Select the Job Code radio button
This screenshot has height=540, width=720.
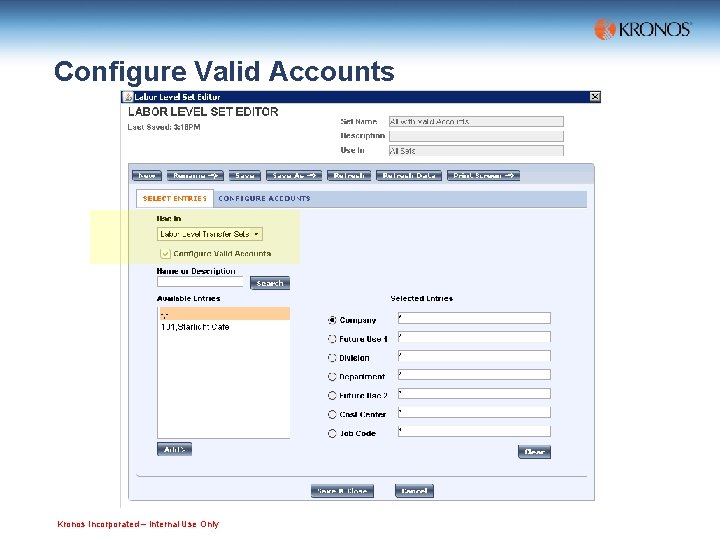[332, 433]
